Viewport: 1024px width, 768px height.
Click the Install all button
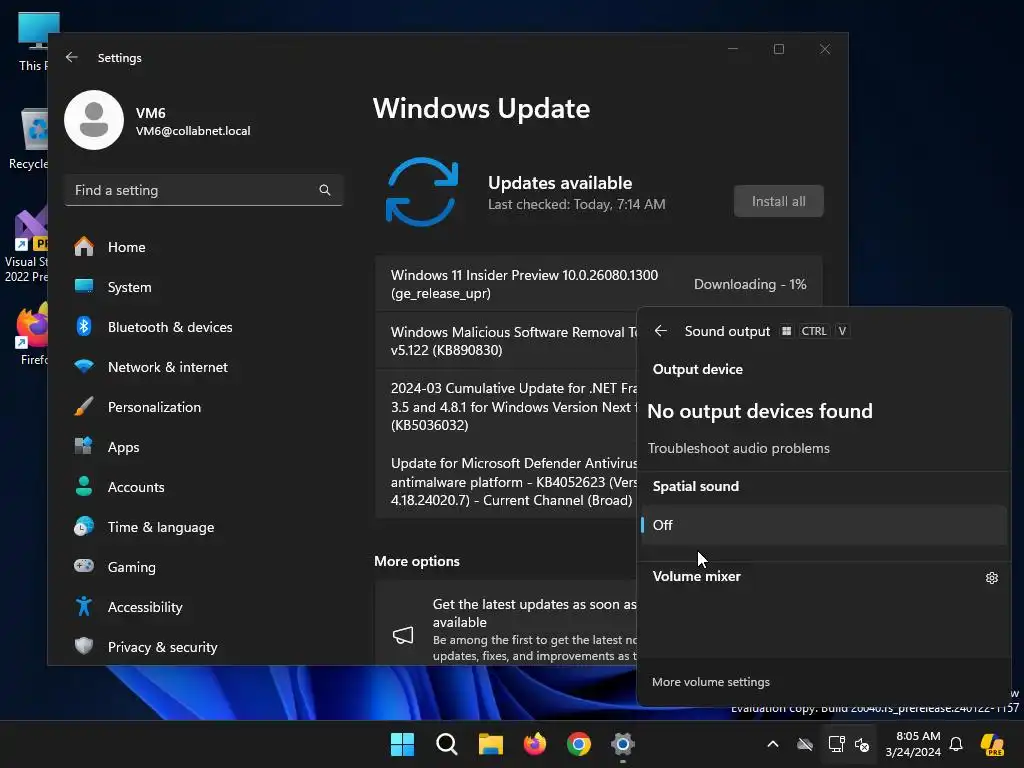click(778, 201)
